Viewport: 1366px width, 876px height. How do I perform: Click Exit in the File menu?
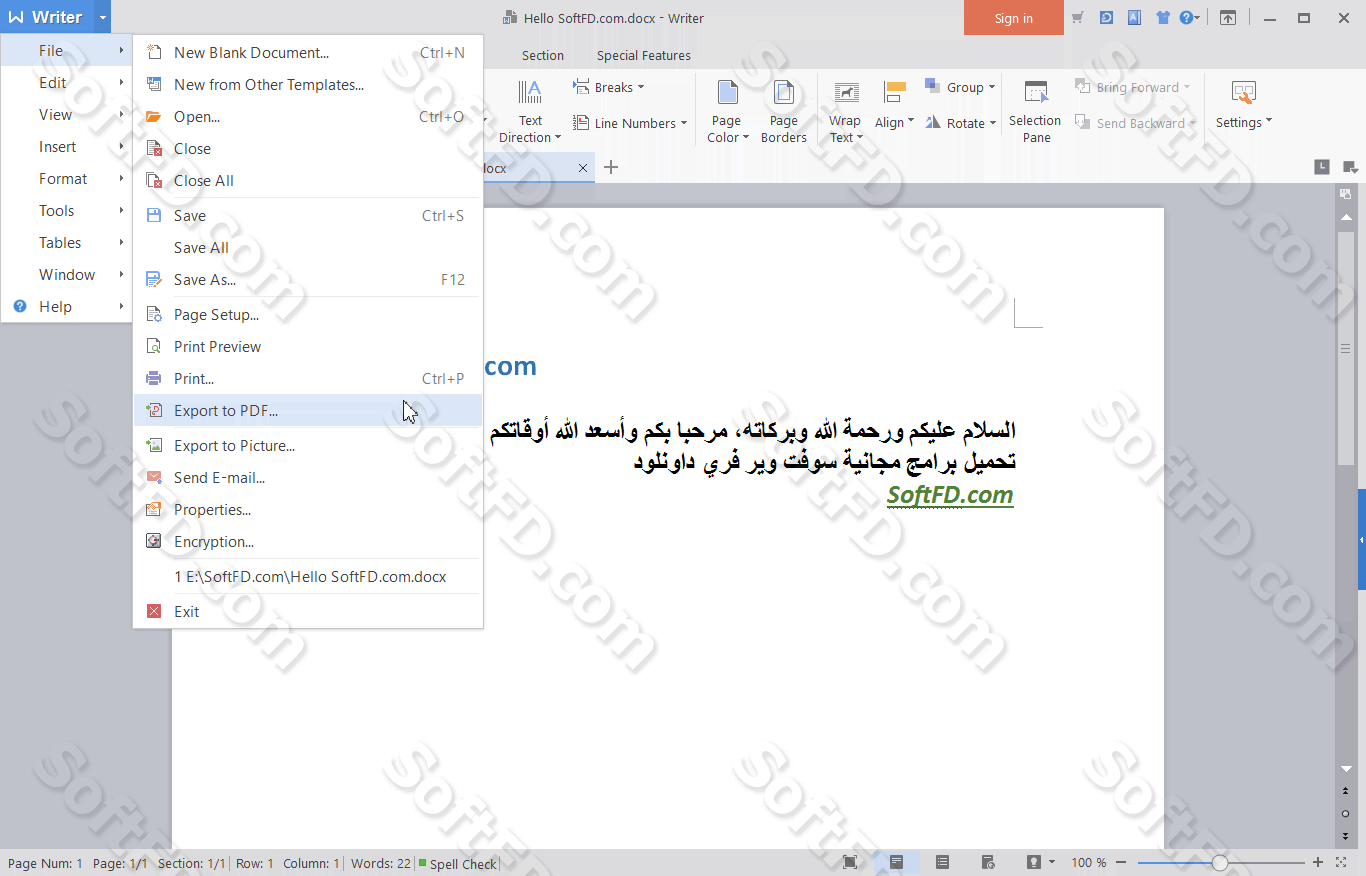pyautogui.click(x=308, y=612)
